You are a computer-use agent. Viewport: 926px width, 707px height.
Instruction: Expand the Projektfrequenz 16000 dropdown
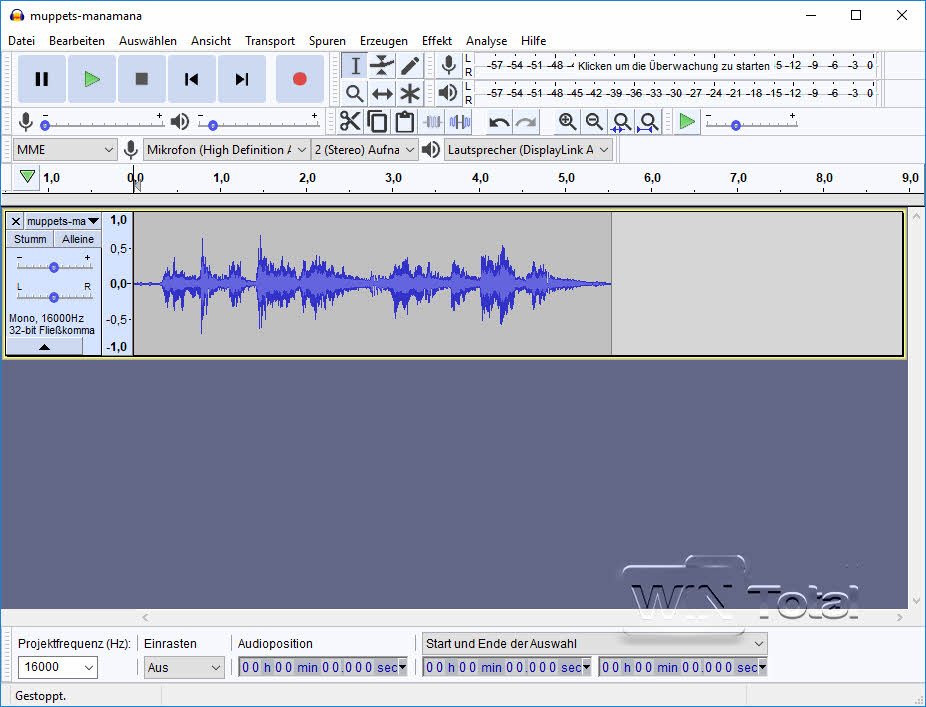58,667
